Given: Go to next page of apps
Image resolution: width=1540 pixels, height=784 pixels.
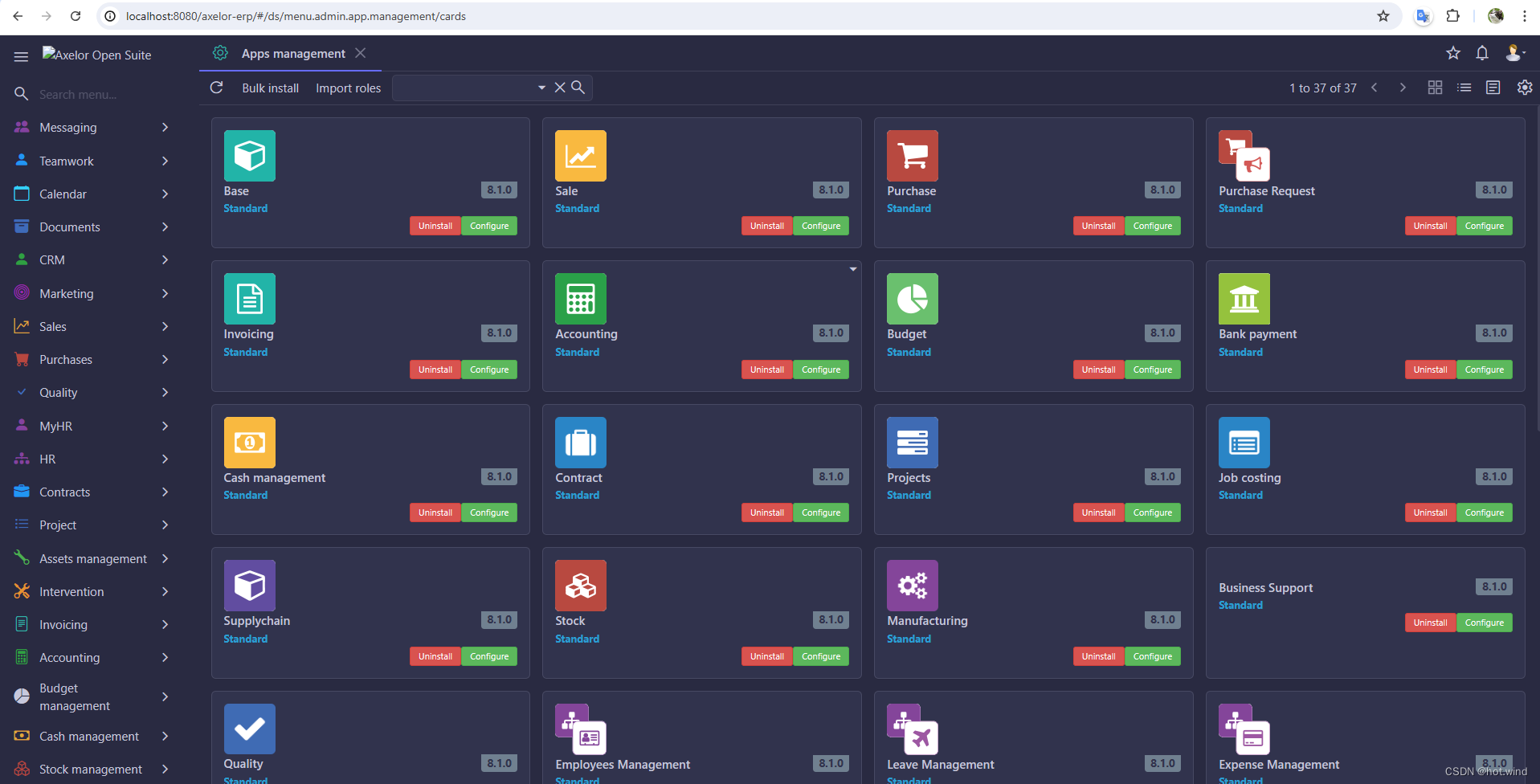Looking at the screenshot, I should click(x=1403, y=88).
